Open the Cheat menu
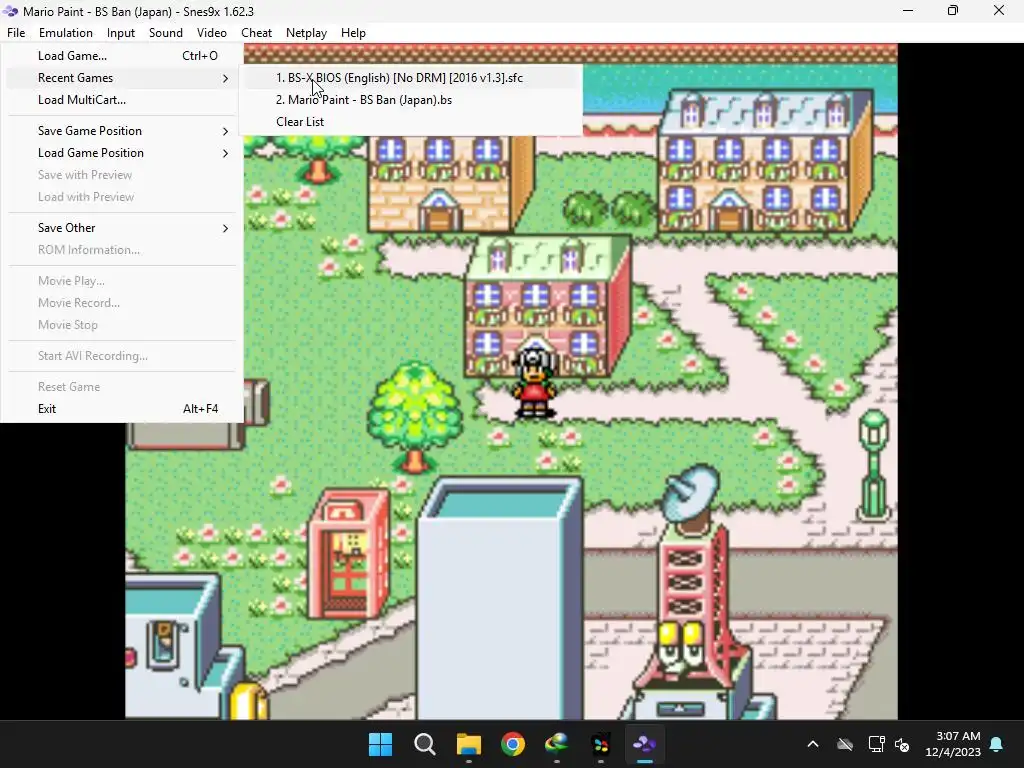Screen dimensions: 1024x768 click(x=256, y=33)
